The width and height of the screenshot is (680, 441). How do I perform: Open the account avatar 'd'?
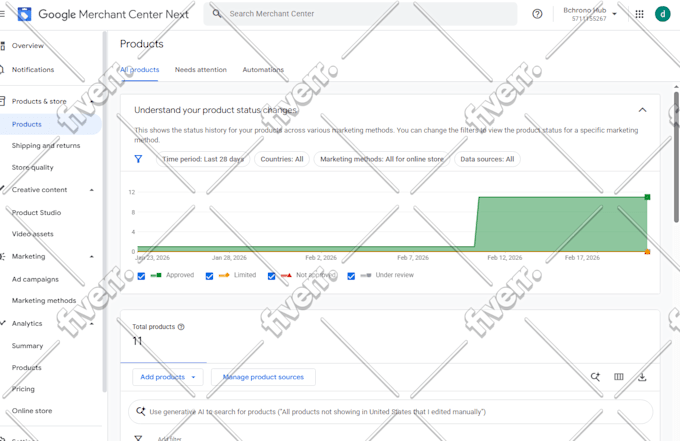tap(662, 14)
